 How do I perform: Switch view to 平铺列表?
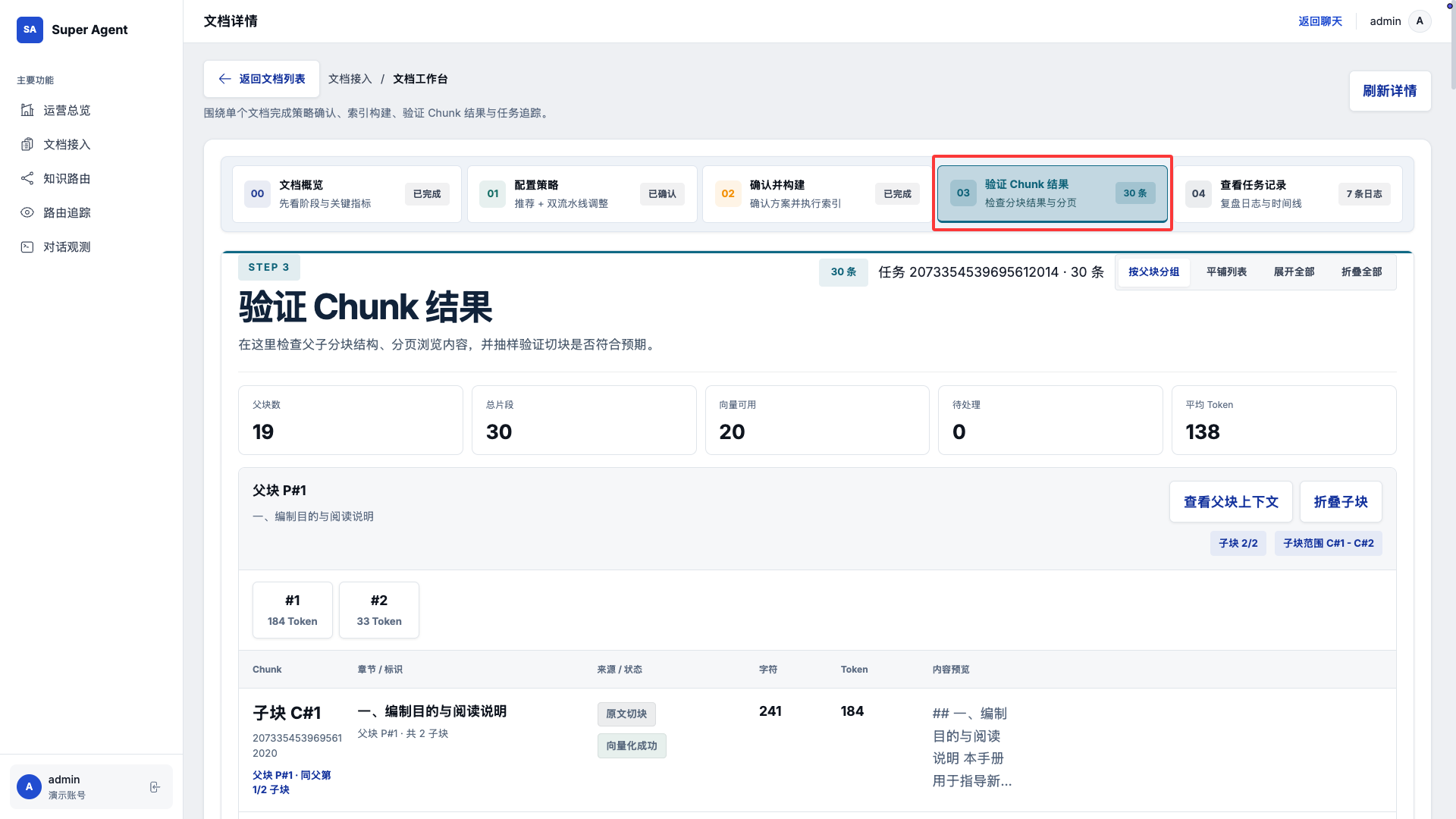[1226, 271]
